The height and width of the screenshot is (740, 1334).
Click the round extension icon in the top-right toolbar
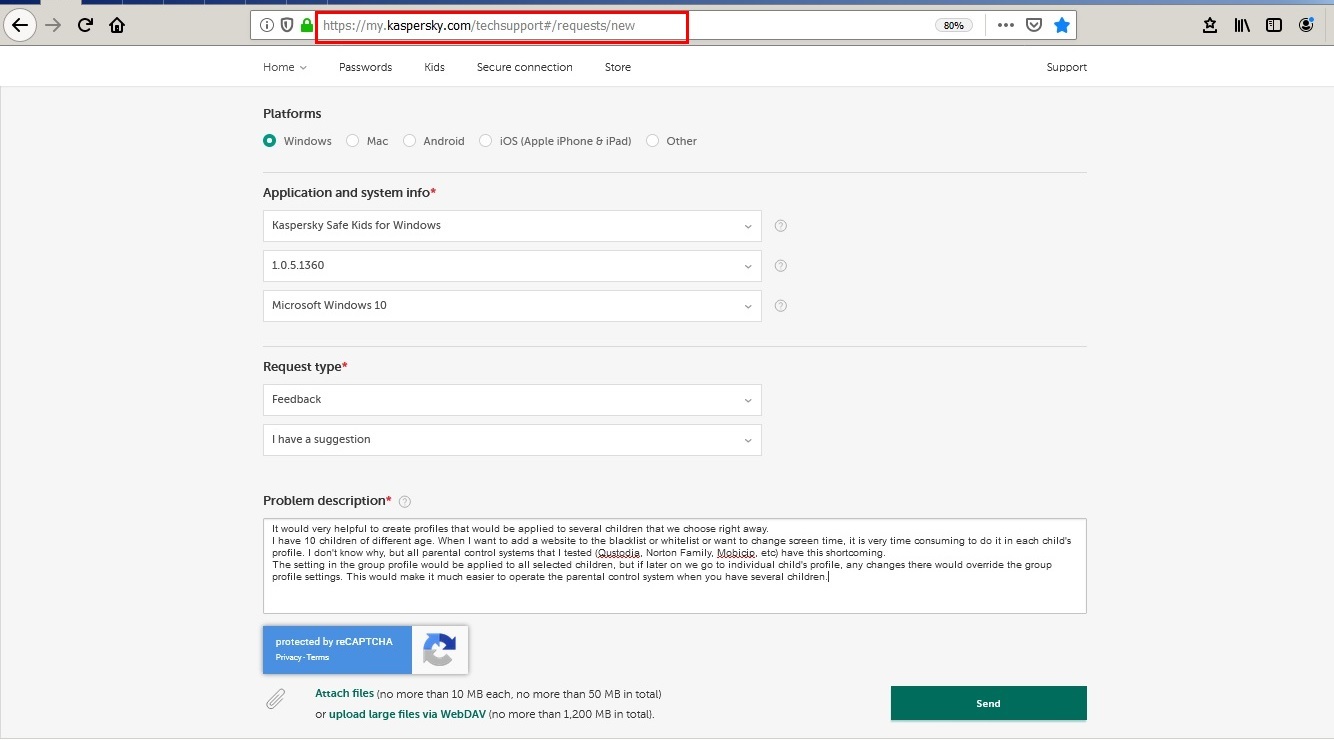[x=1306, y=25]
